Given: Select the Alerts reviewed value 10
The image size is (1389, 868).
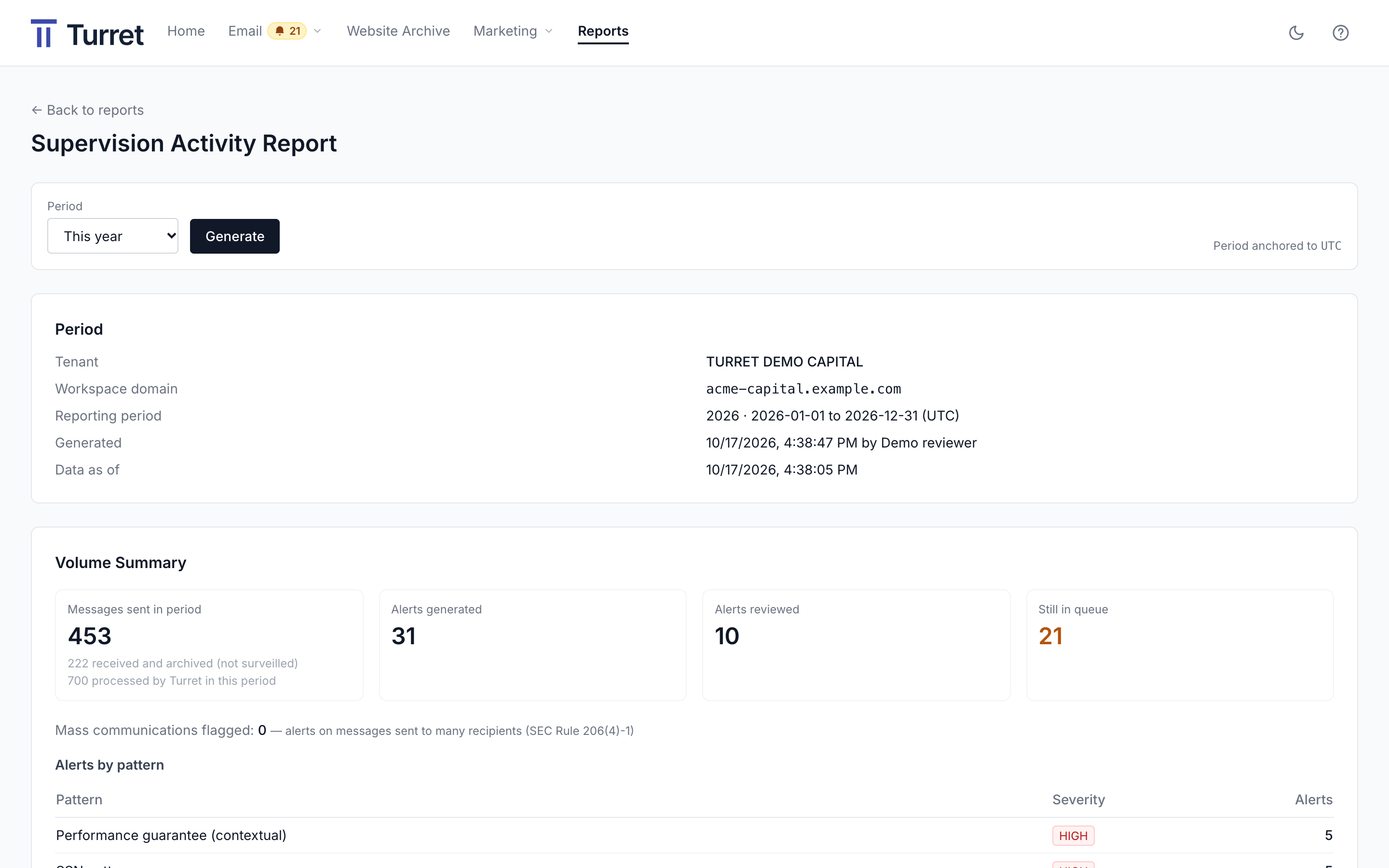Looking at the screenshot, I should (727, 636).
